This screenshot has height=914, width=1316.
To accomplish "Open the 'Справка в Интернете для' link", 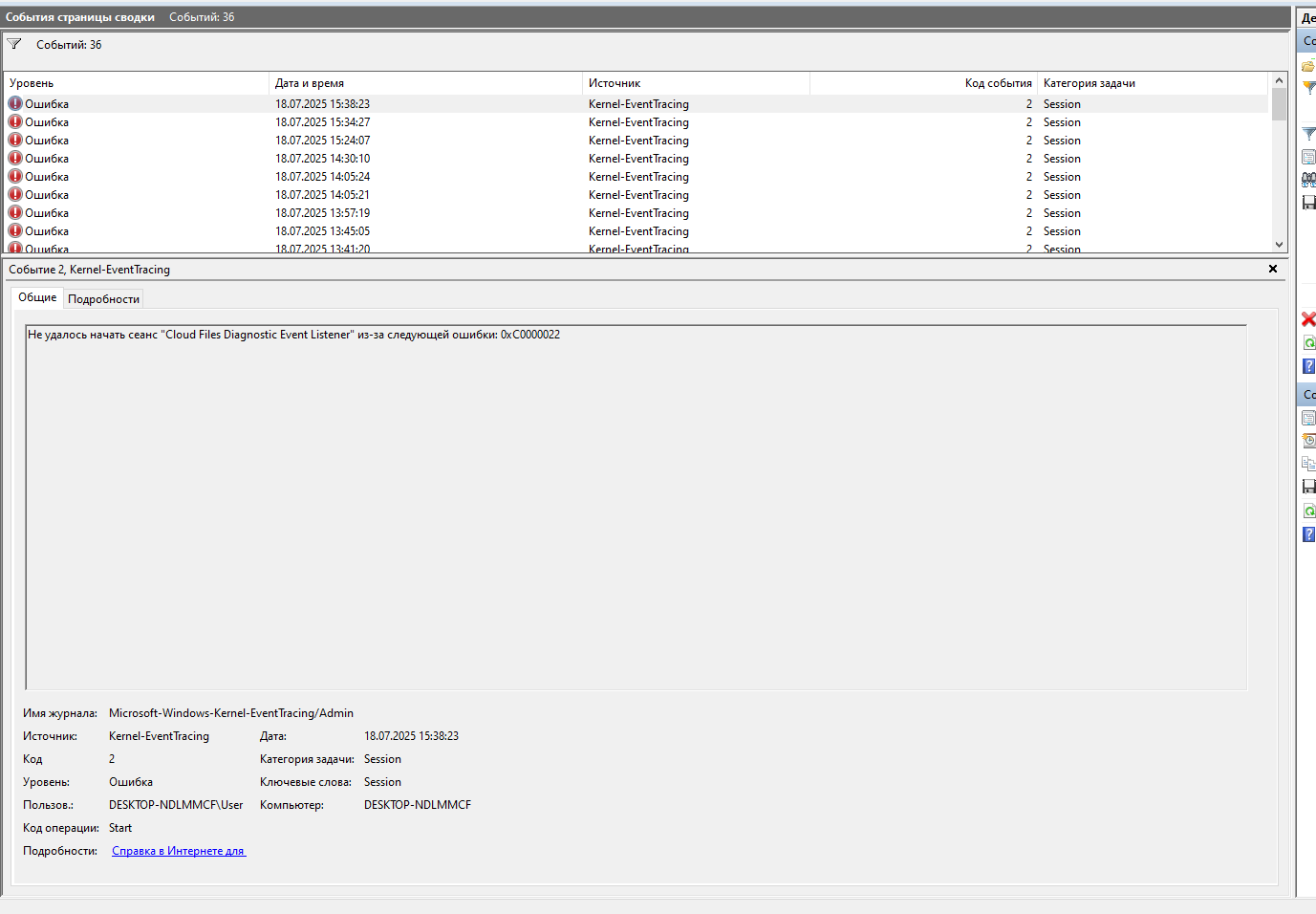I will click(179, 851).
